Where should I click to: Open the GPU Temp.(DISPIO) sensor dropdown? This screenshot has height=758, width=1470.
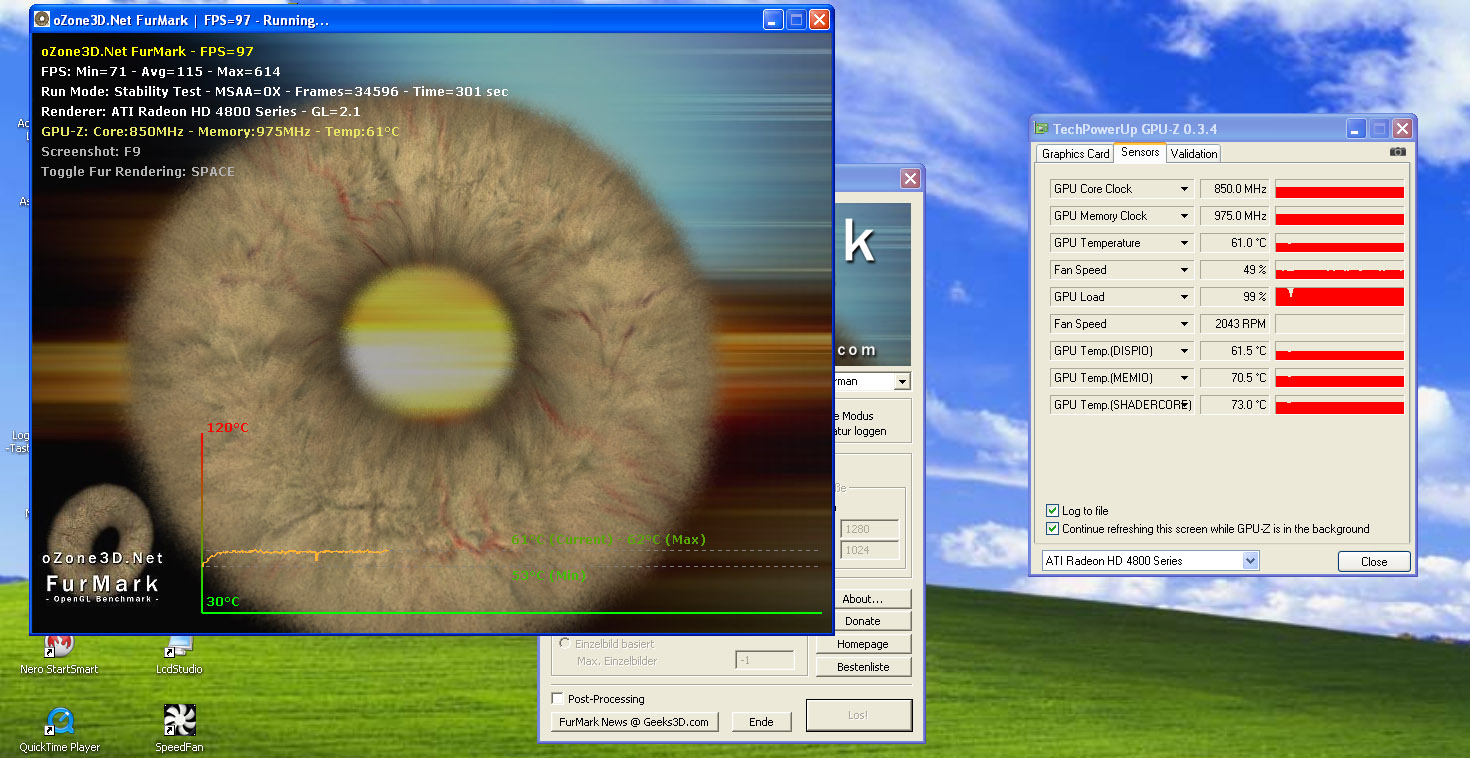pyautogui.click(x=1185, y=351)
